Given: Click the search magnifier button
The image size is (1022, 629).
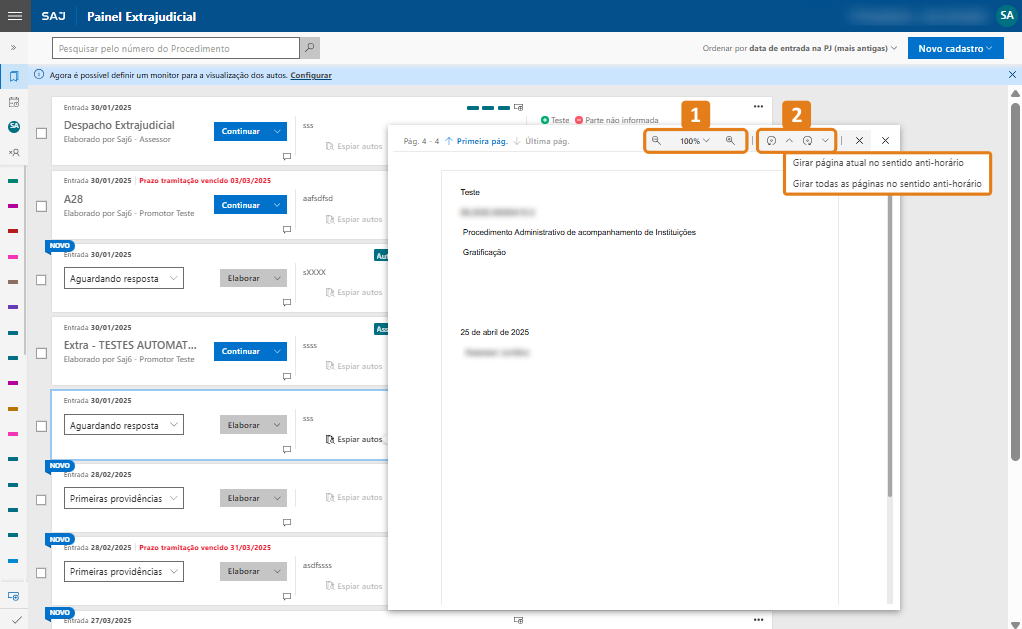Looking at the screenshot, I should [310, 48].
